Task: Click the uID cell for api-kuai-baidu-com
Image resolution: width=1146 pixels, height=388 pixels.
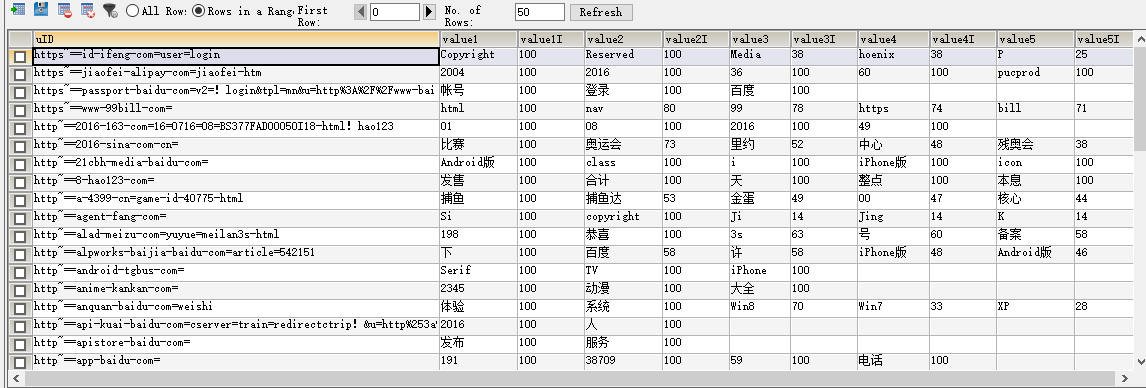Action: pyautogui.click(x=236, y=326)
